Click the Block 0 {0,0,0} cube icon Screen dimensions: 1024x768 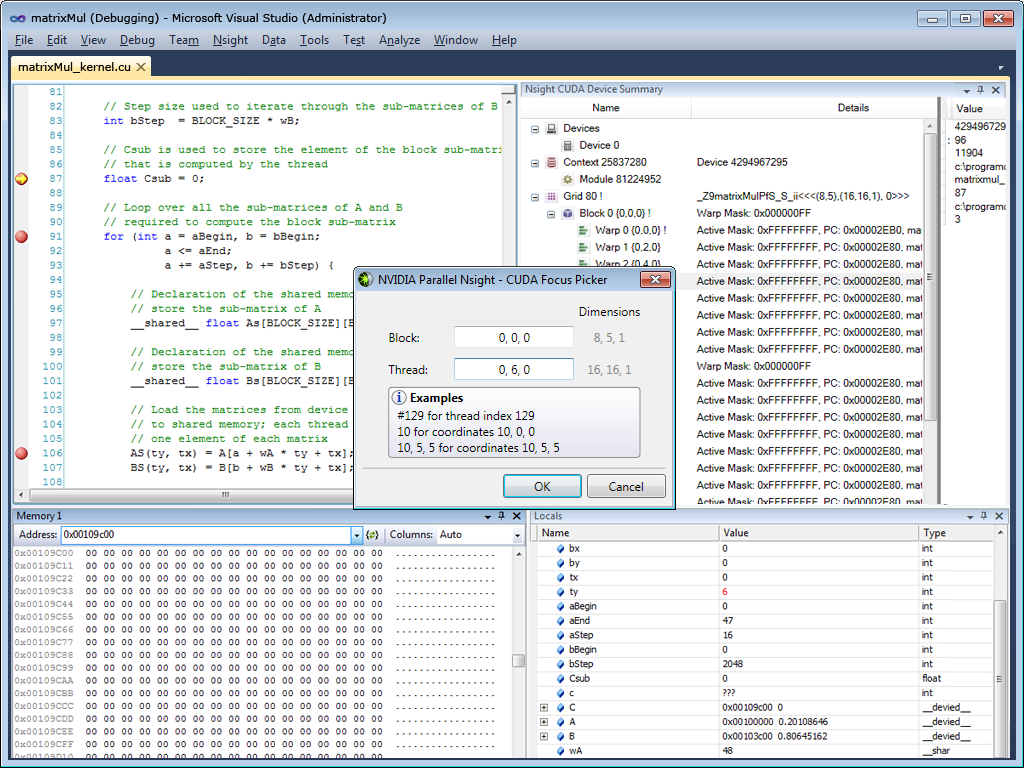(568, 214)
